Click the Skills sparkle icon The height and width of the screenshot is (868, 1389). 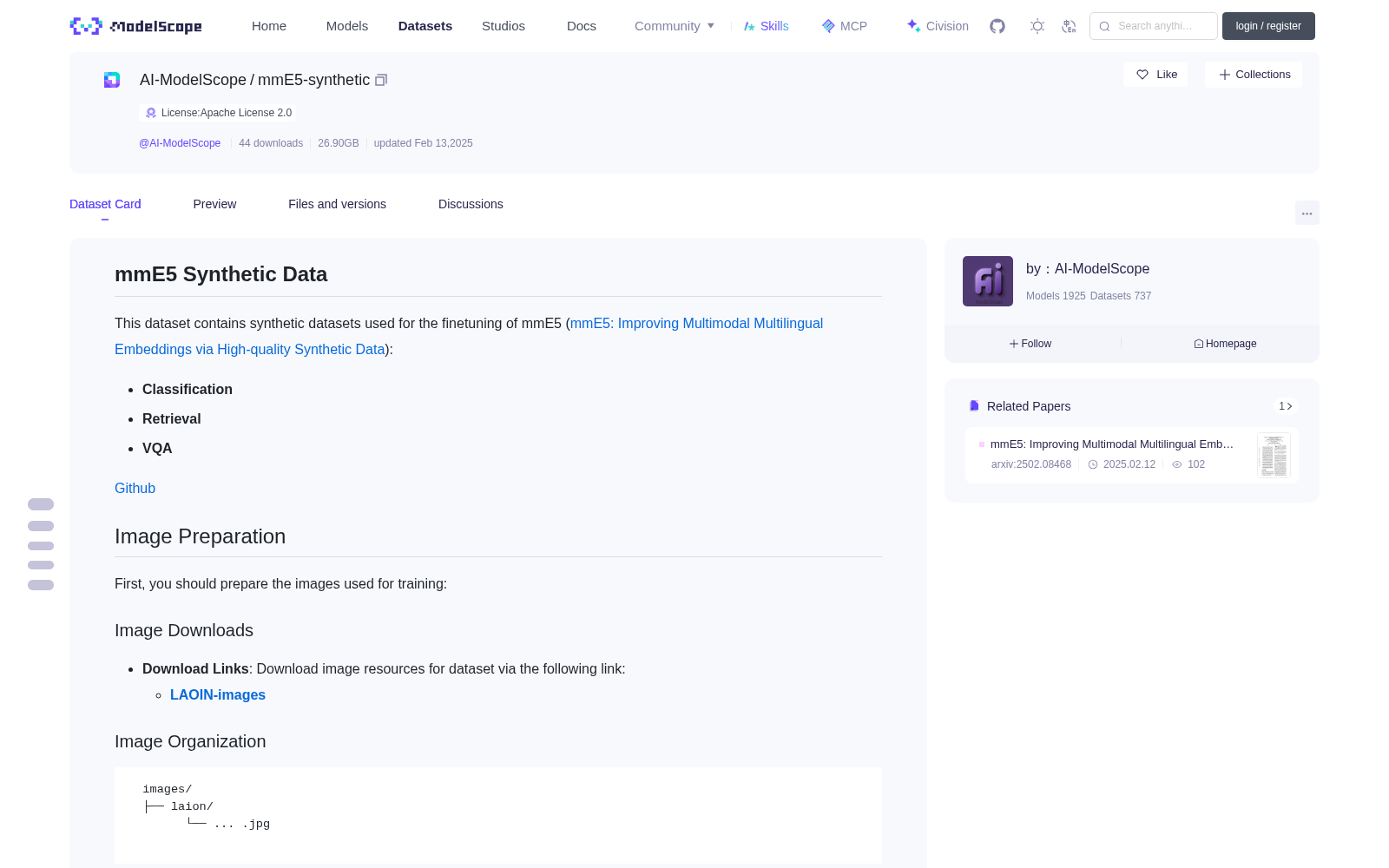click(x=749, y=26)
